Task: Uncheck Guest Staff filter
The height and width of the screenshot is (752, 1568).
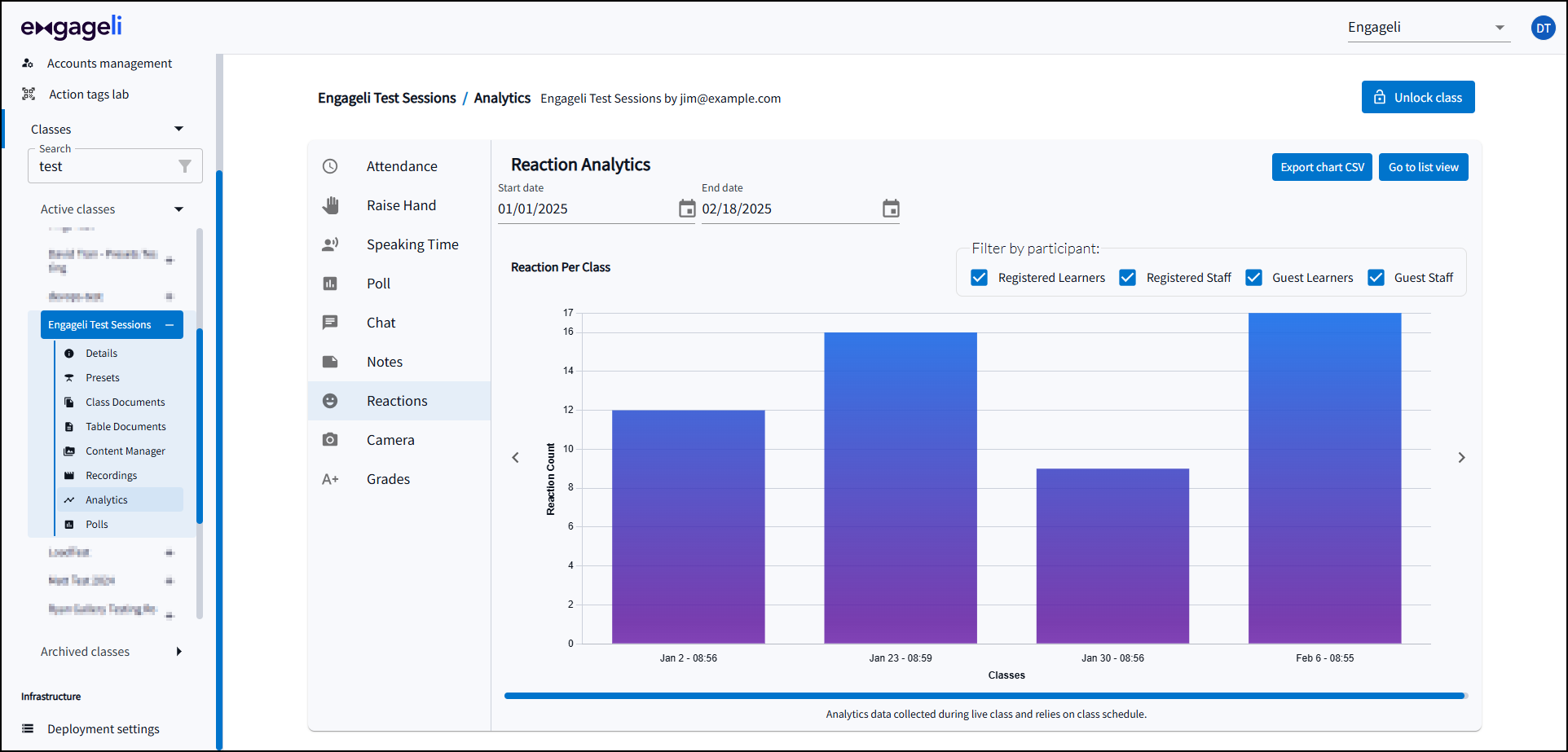Action: [x=1376, y=278]
